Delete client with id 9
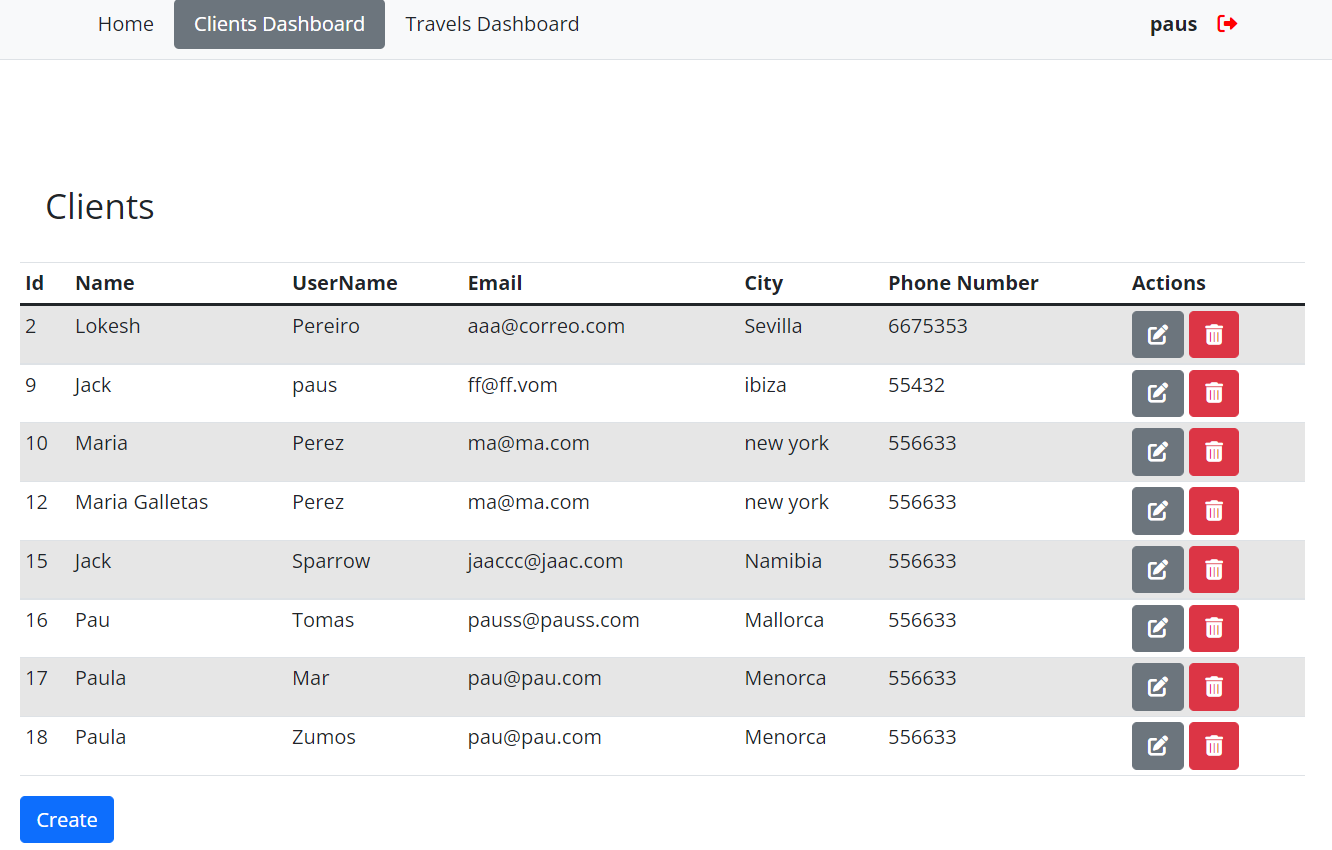 1213,393
